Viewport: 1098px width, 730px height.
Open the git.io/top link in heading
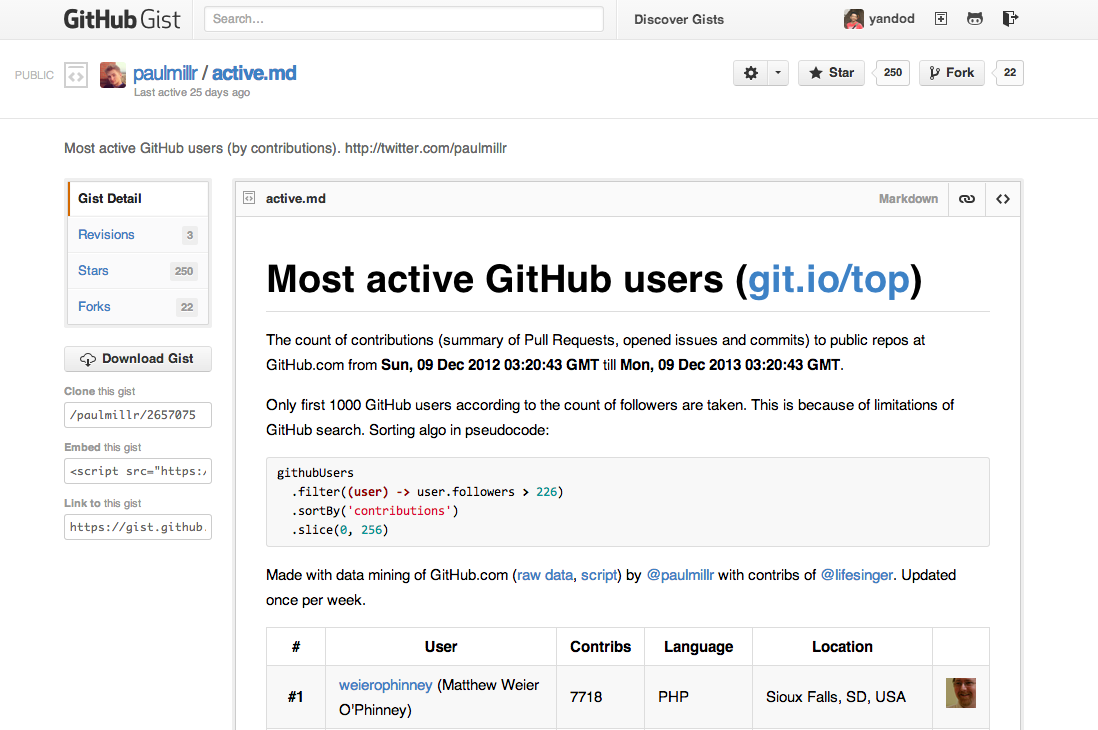coord(829,279)
